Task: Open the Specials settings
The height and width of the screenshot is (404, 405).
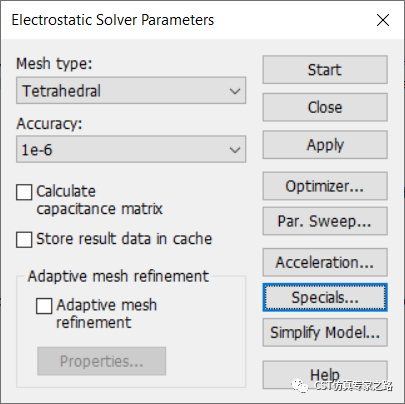Action: (x=325, y=297)
